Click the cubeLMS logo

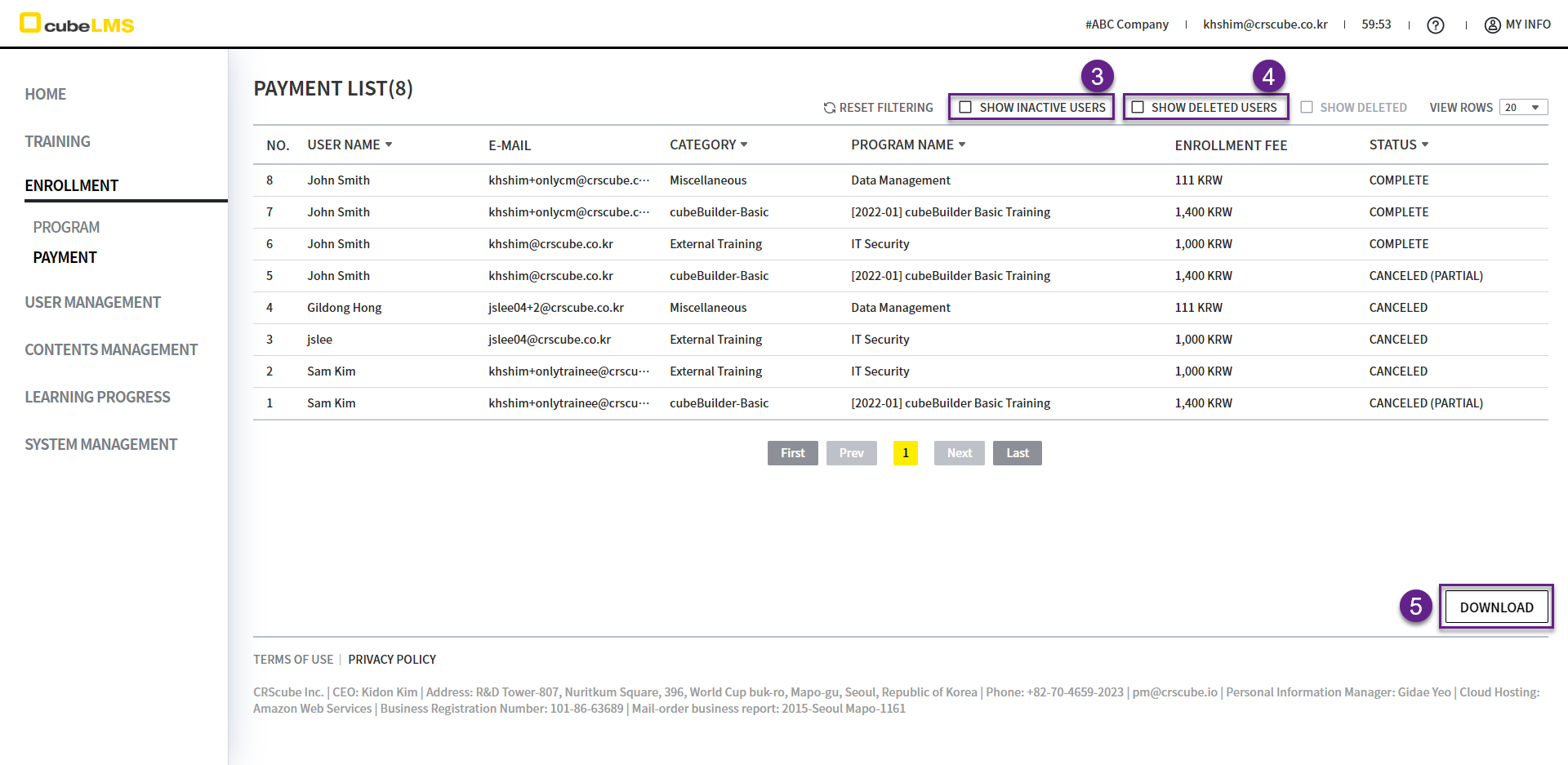77,24
